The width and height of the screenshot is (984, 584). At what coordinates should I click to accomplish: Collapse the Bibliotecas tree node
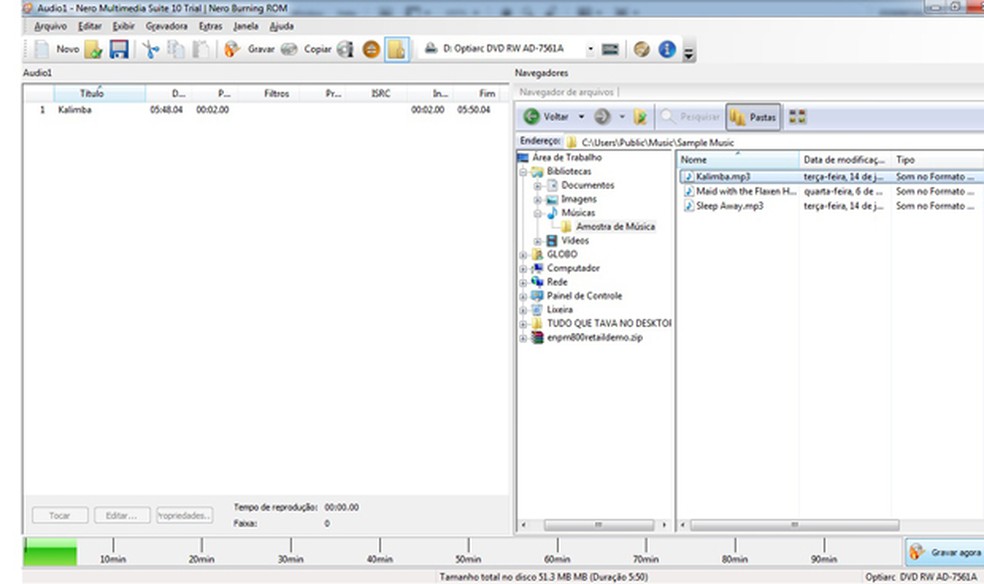(523, 172)
